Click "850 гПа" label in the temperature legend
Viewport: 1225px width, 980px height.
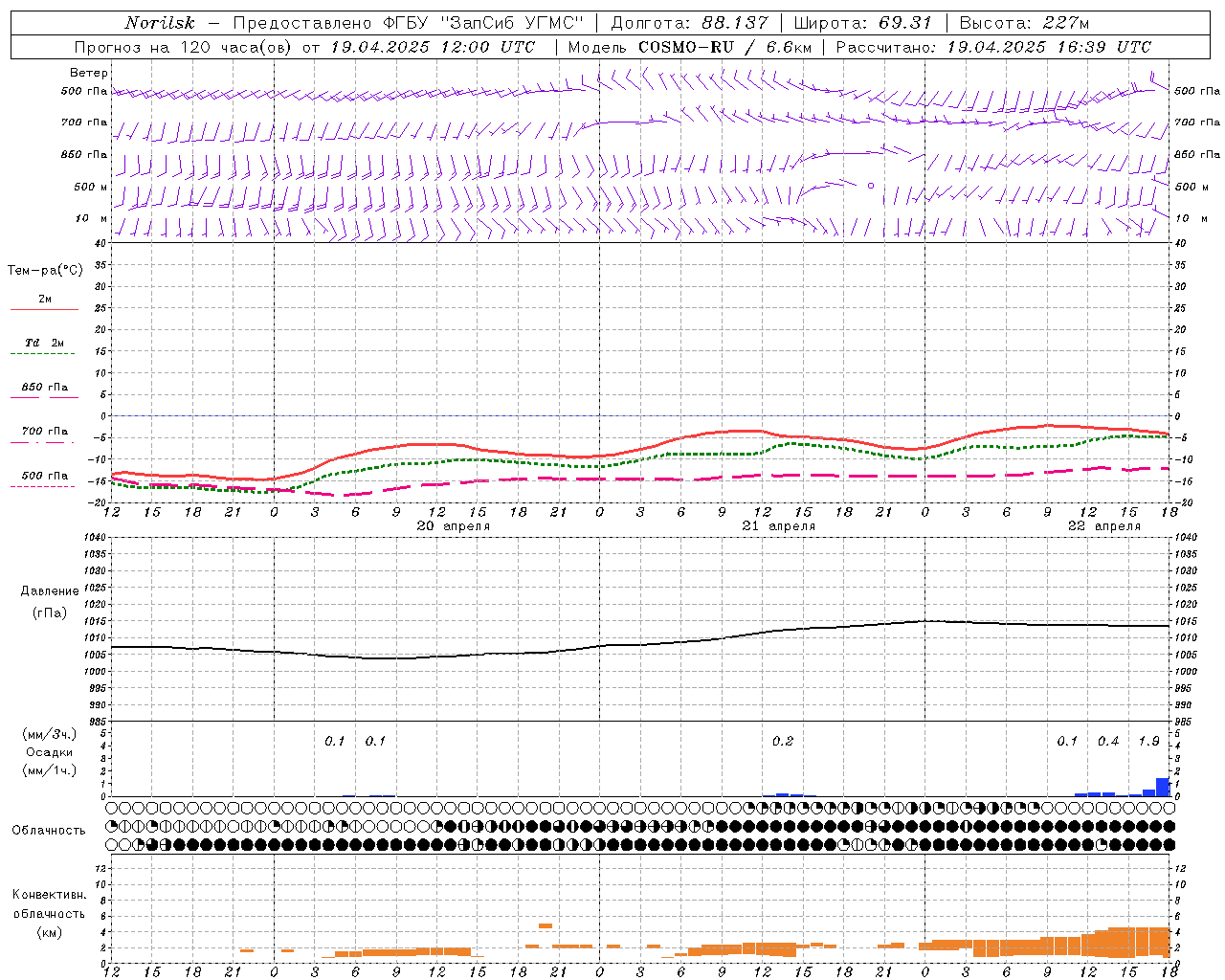[44, 388]
